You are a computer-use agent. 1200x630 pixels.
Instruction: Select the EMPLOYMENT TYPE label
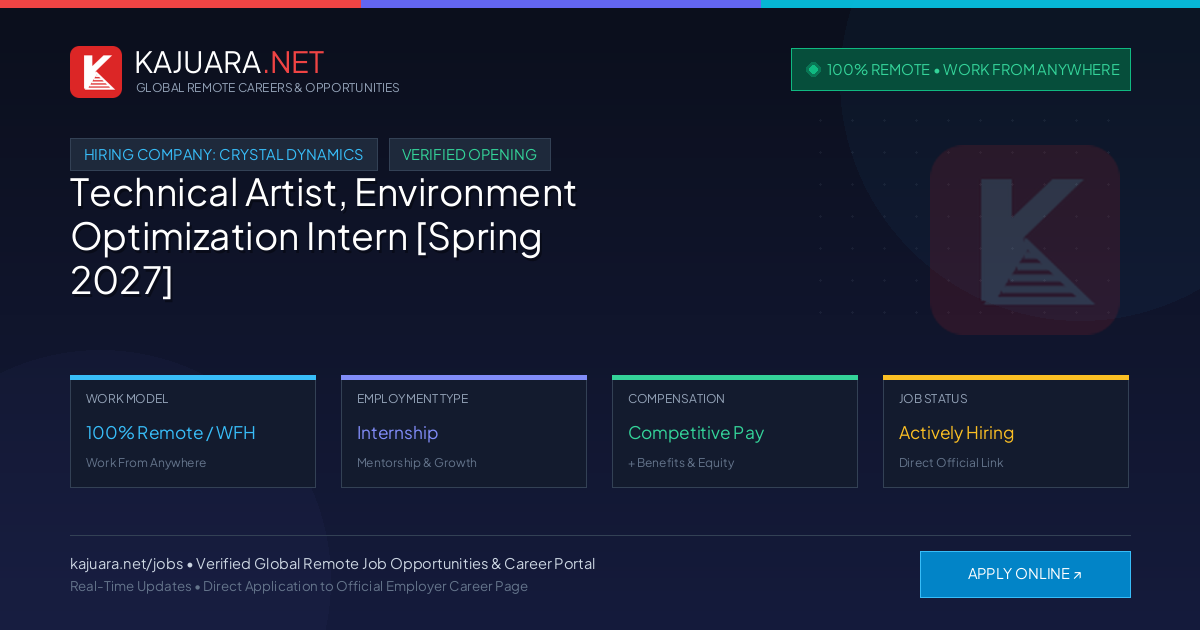click(412, 399)
